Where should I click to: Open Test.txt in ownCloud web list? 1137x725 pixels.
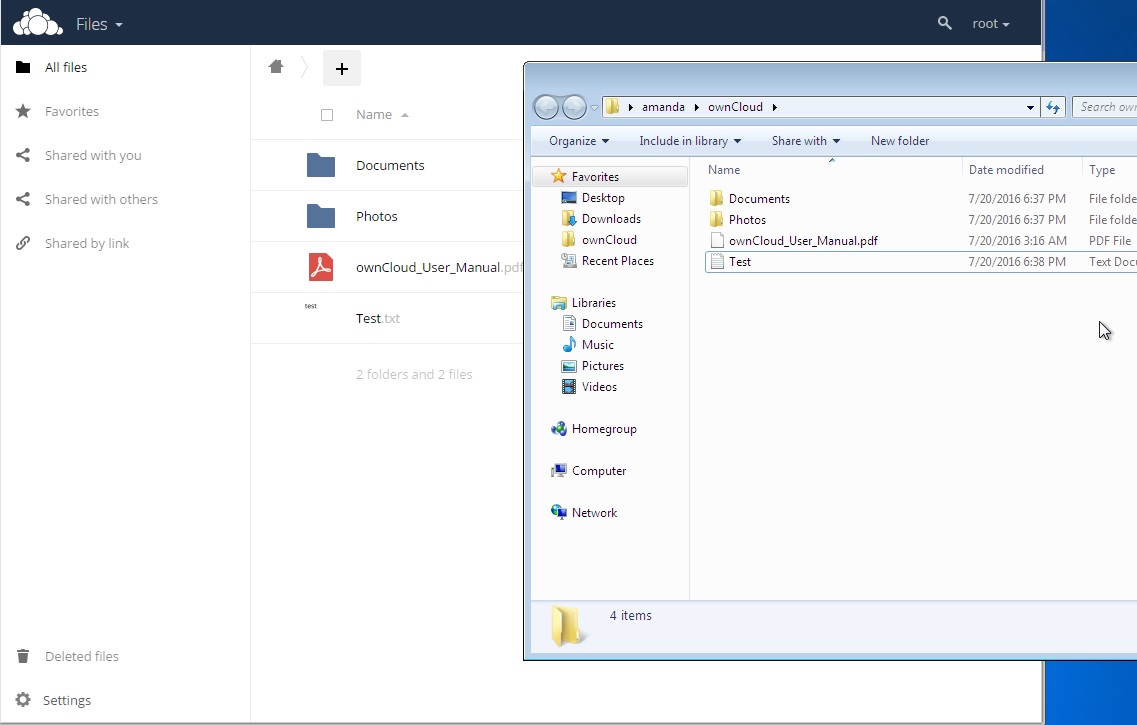pyautogui.click(x=378, y=318)
